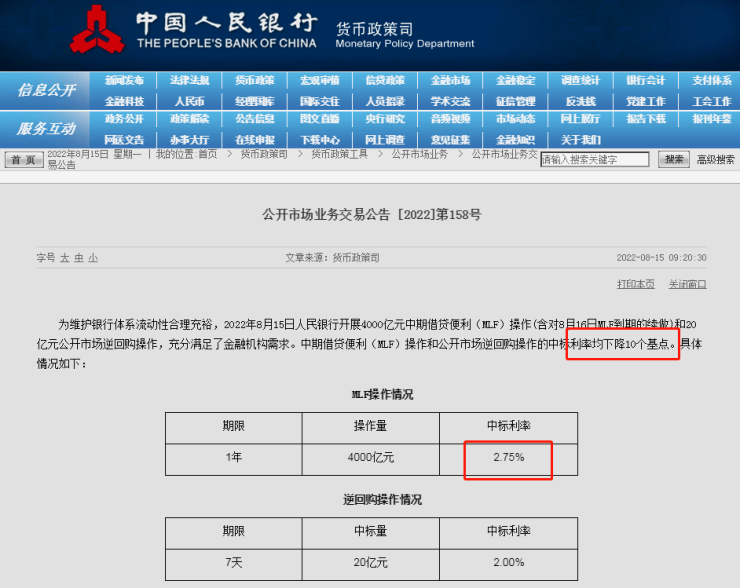The height and width of the screenshot is (588, 740).
Task: Set font size to 大
Action: pos(65,258)
